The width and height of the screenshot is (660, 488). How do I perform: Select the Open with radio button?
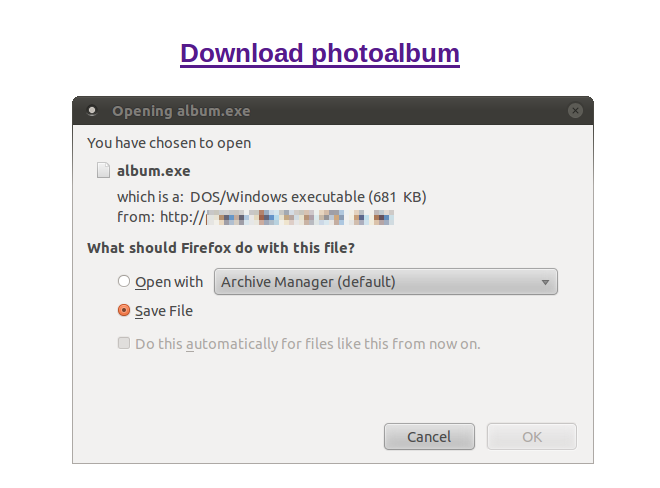[x=124, y=281]
